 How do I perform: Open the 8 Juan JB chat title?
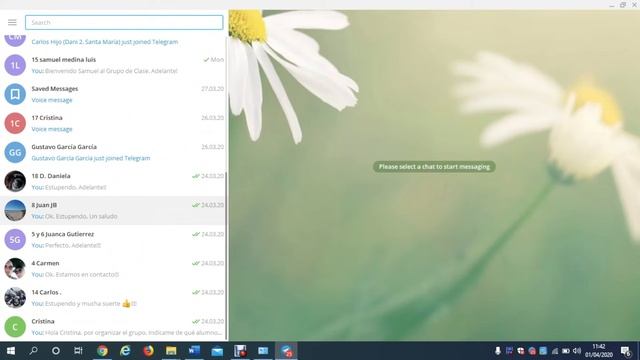click(44, 205)
